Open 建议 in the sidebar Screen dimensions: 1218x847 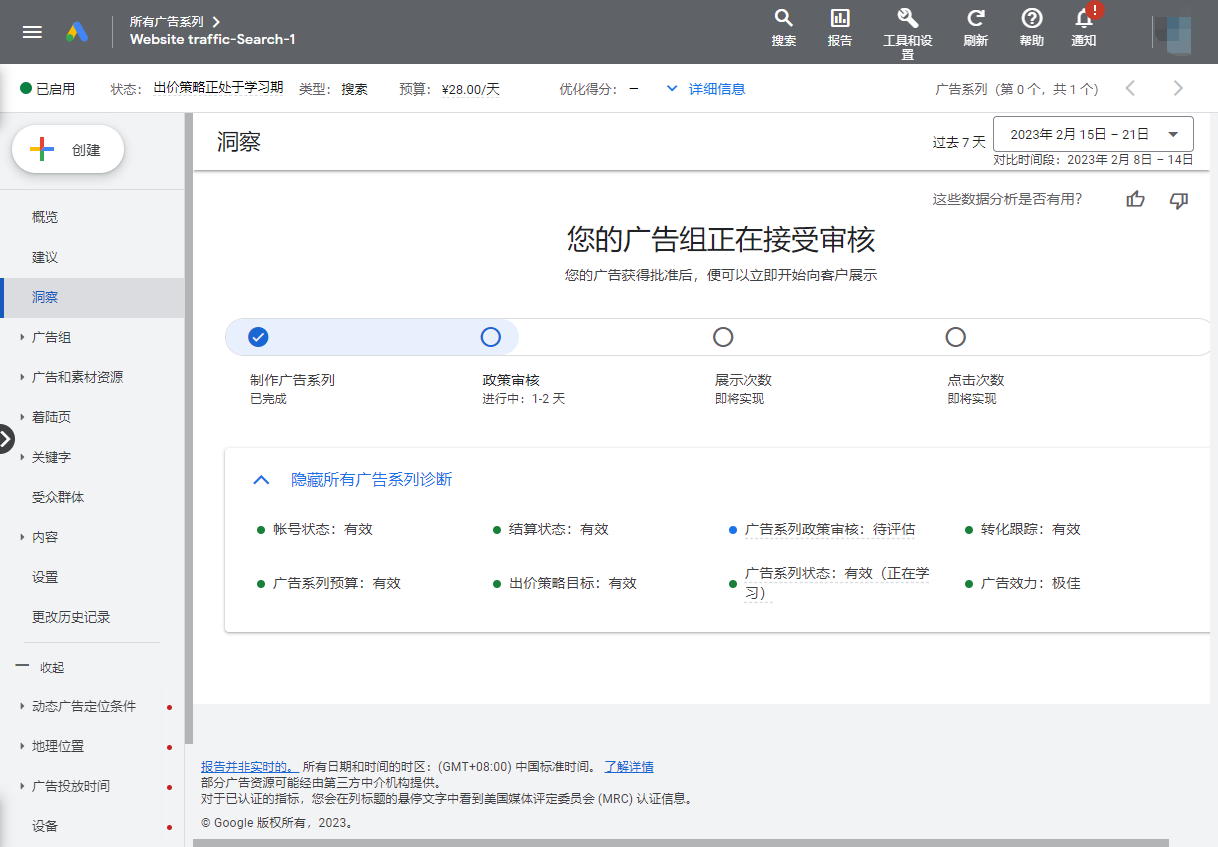click(x=45, y=257)
